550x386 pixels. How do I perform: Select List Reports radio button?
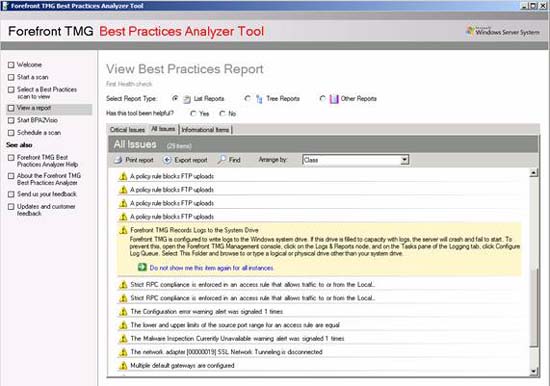click(x=175, y=98)
